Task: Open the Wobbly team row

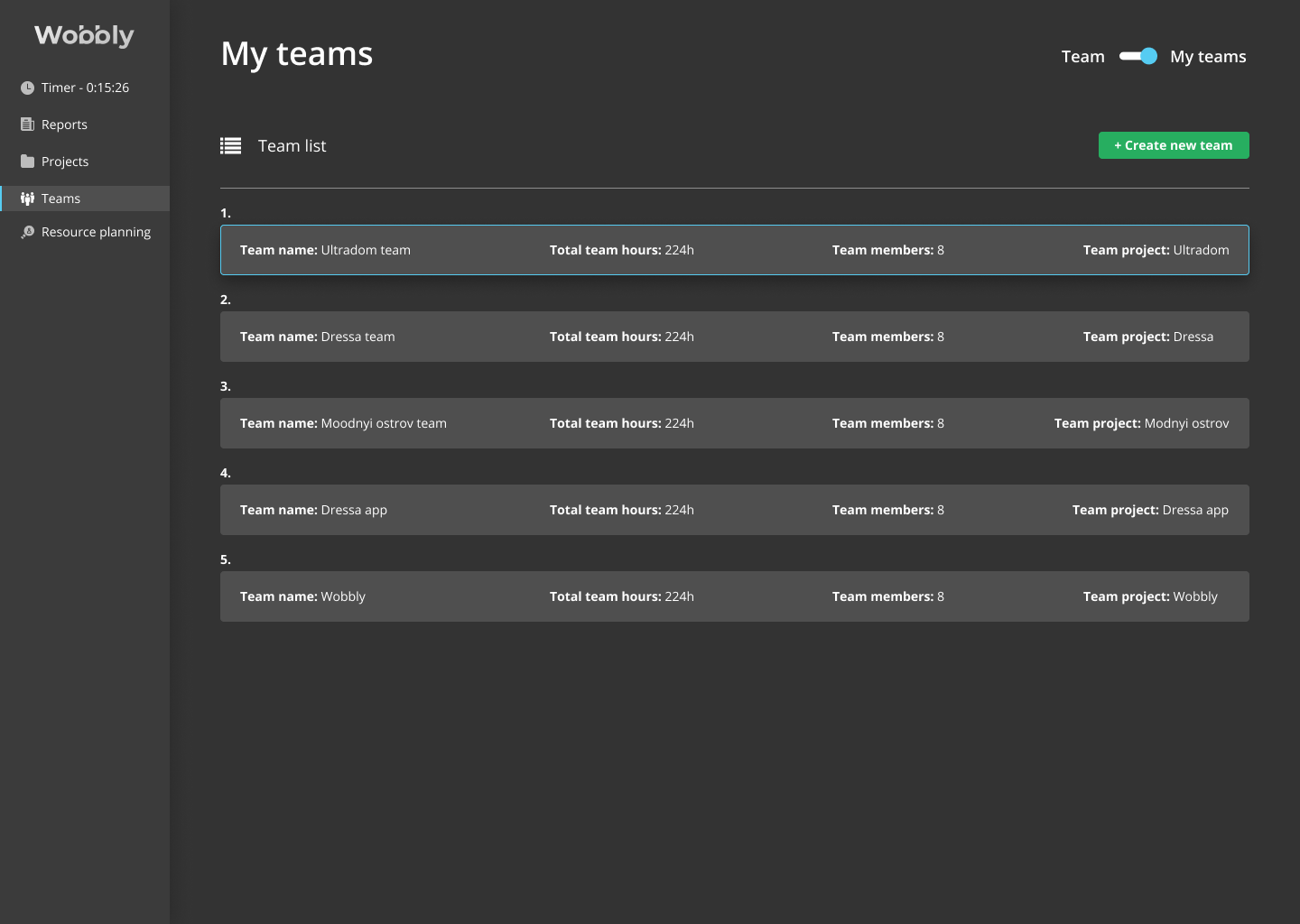Action: pos(734,596)
